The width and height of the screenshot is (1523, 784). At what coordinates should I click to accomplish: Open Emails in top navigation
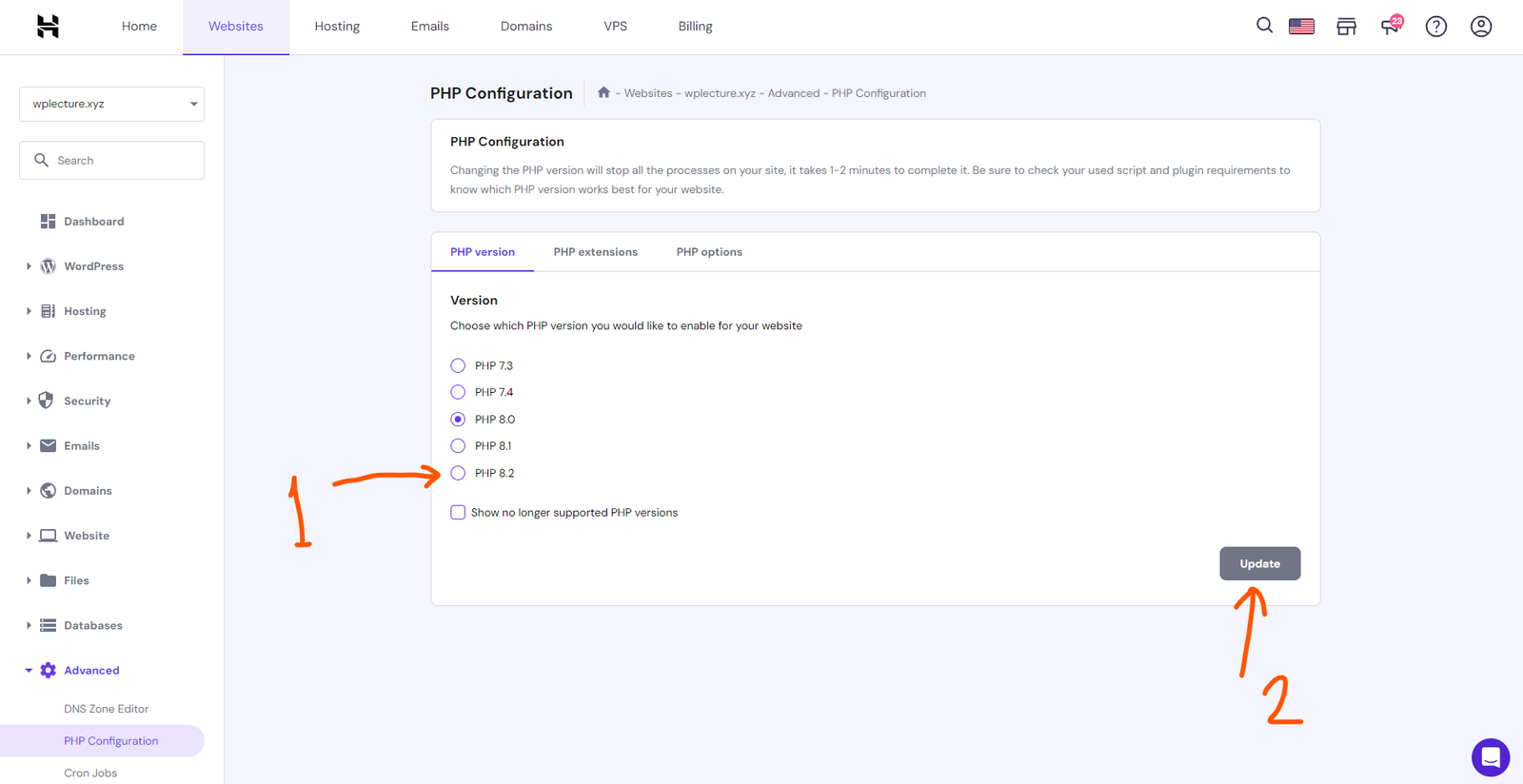tap(430, 27)
